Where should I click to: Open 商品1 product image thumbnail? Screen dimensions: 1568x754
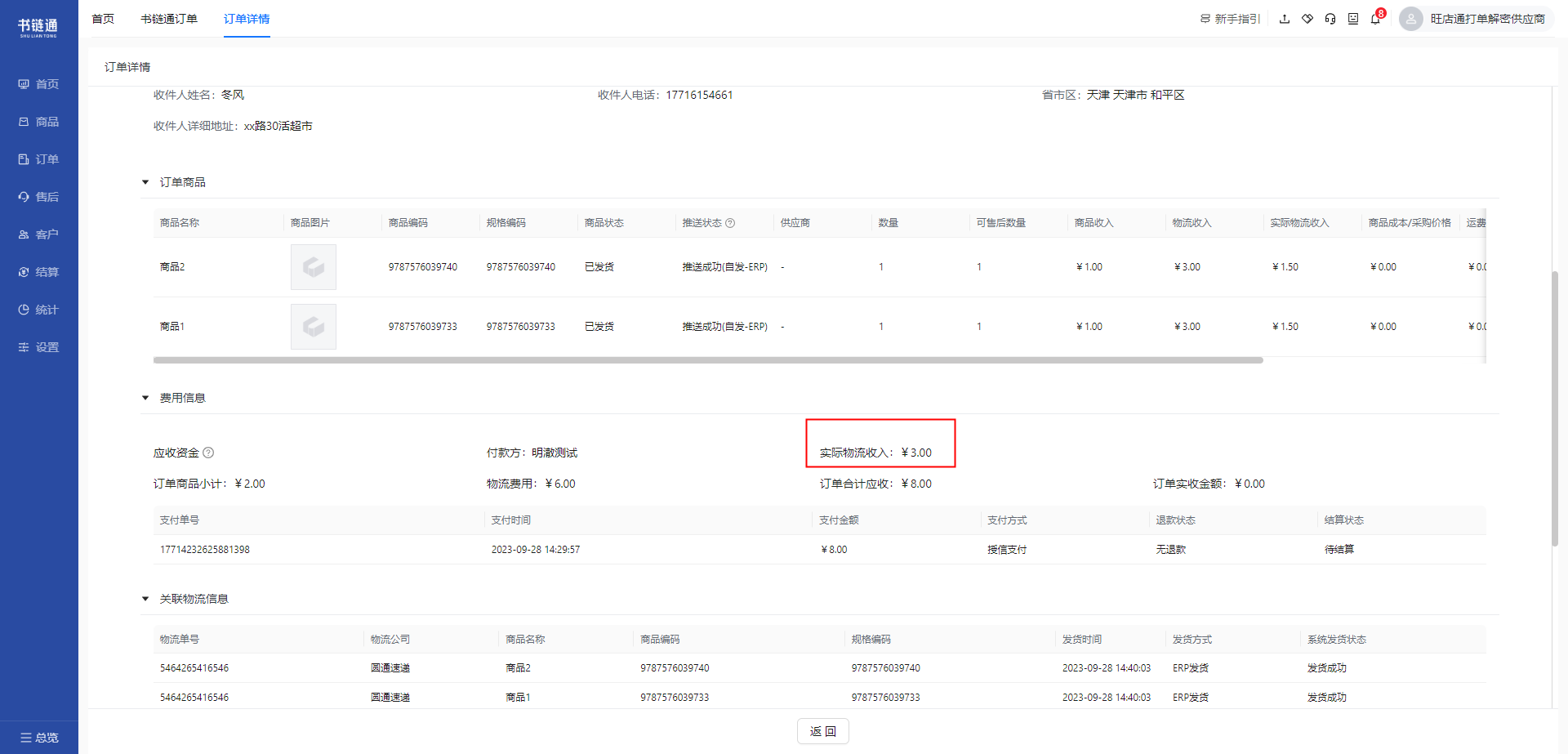click(x=314, y=327)
